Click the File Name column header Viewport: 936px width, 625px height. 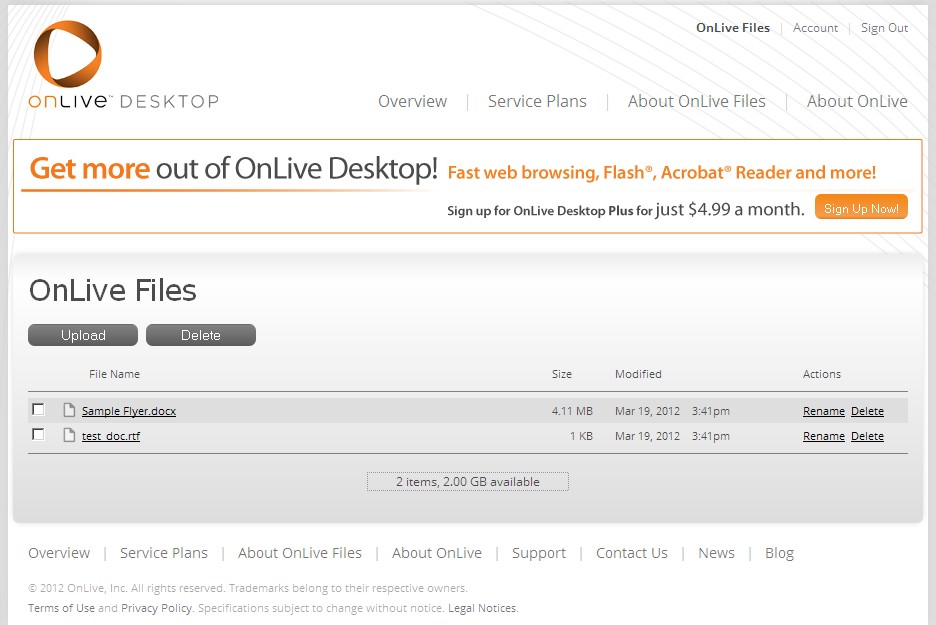pyautogui.click(x=115, y=374)
